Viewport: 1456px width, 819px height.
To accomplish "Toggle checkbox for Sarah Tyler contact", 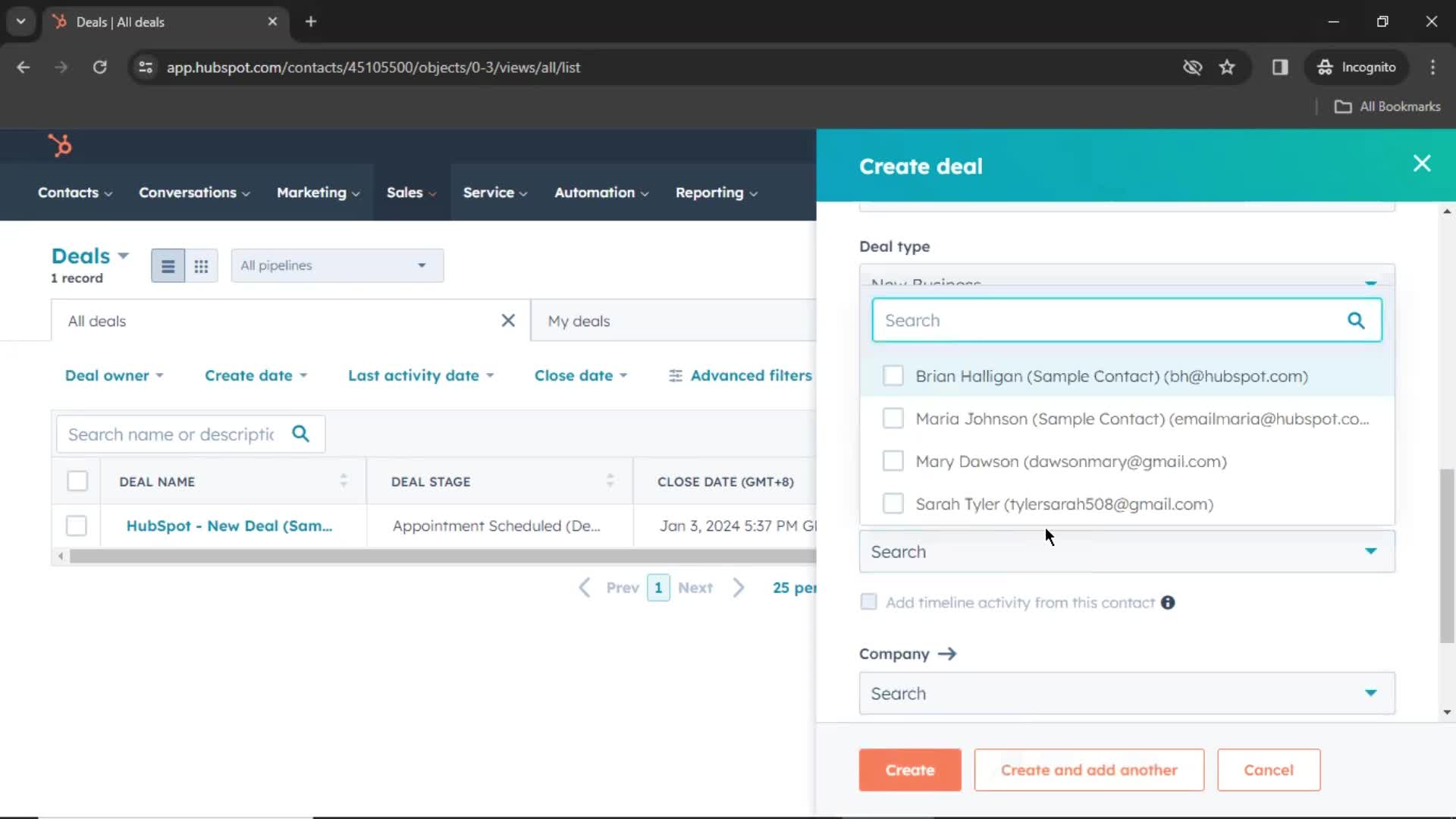I will pyautogui.click(x=892, y=504).
